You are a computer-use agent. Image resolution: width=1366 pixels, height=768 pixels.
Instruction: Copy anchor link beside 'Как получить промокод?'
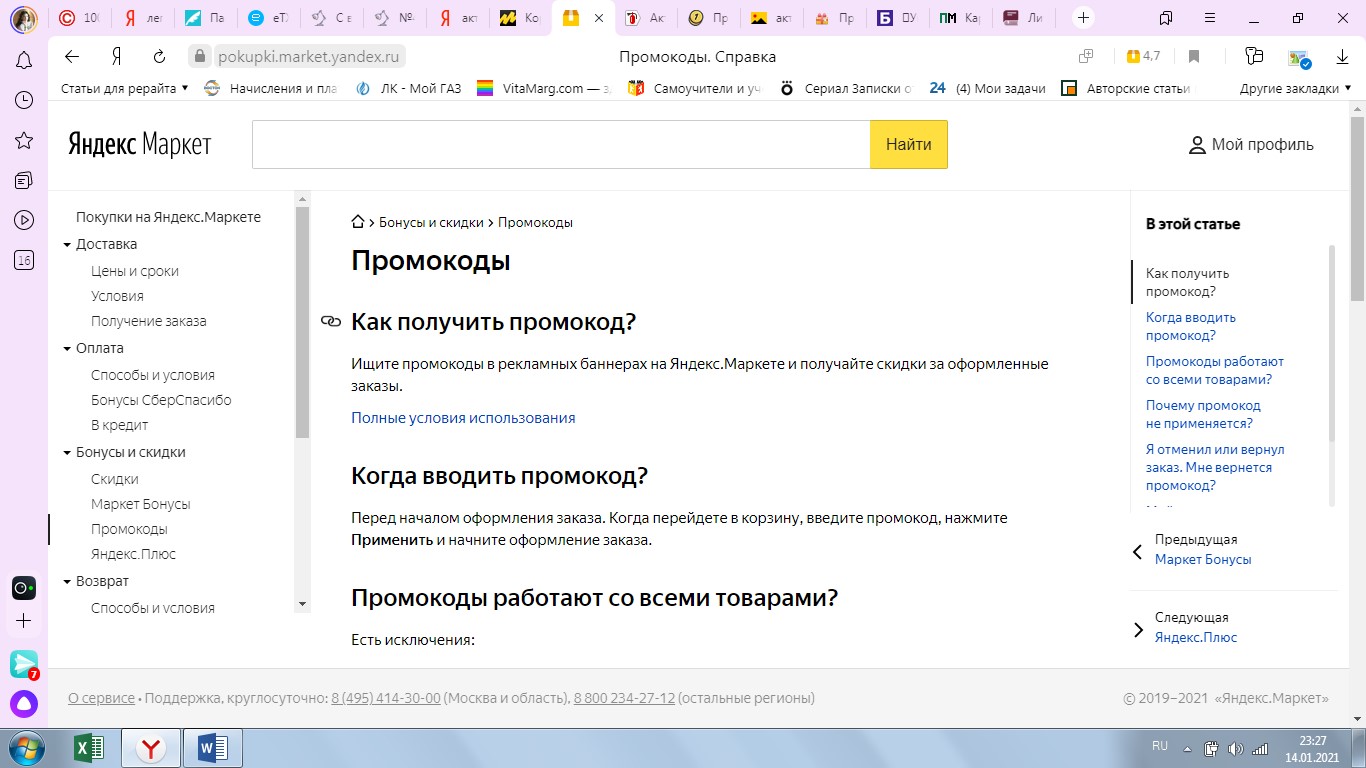tap(330, 321)
